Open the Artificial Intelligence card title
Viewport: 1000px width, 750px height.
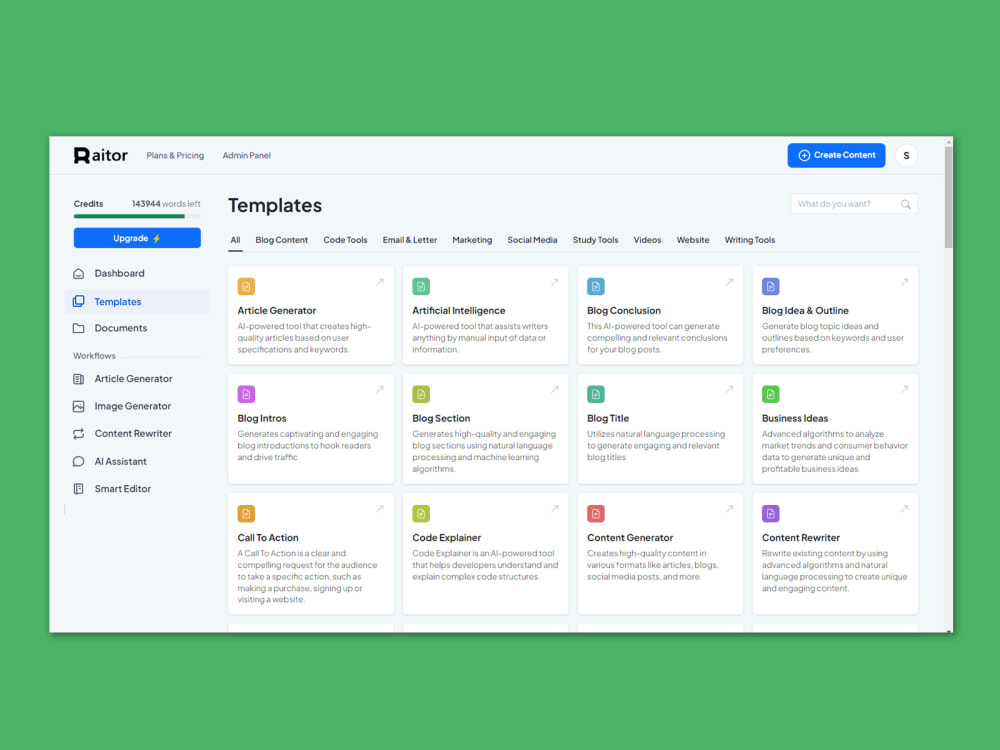[459, 311]
